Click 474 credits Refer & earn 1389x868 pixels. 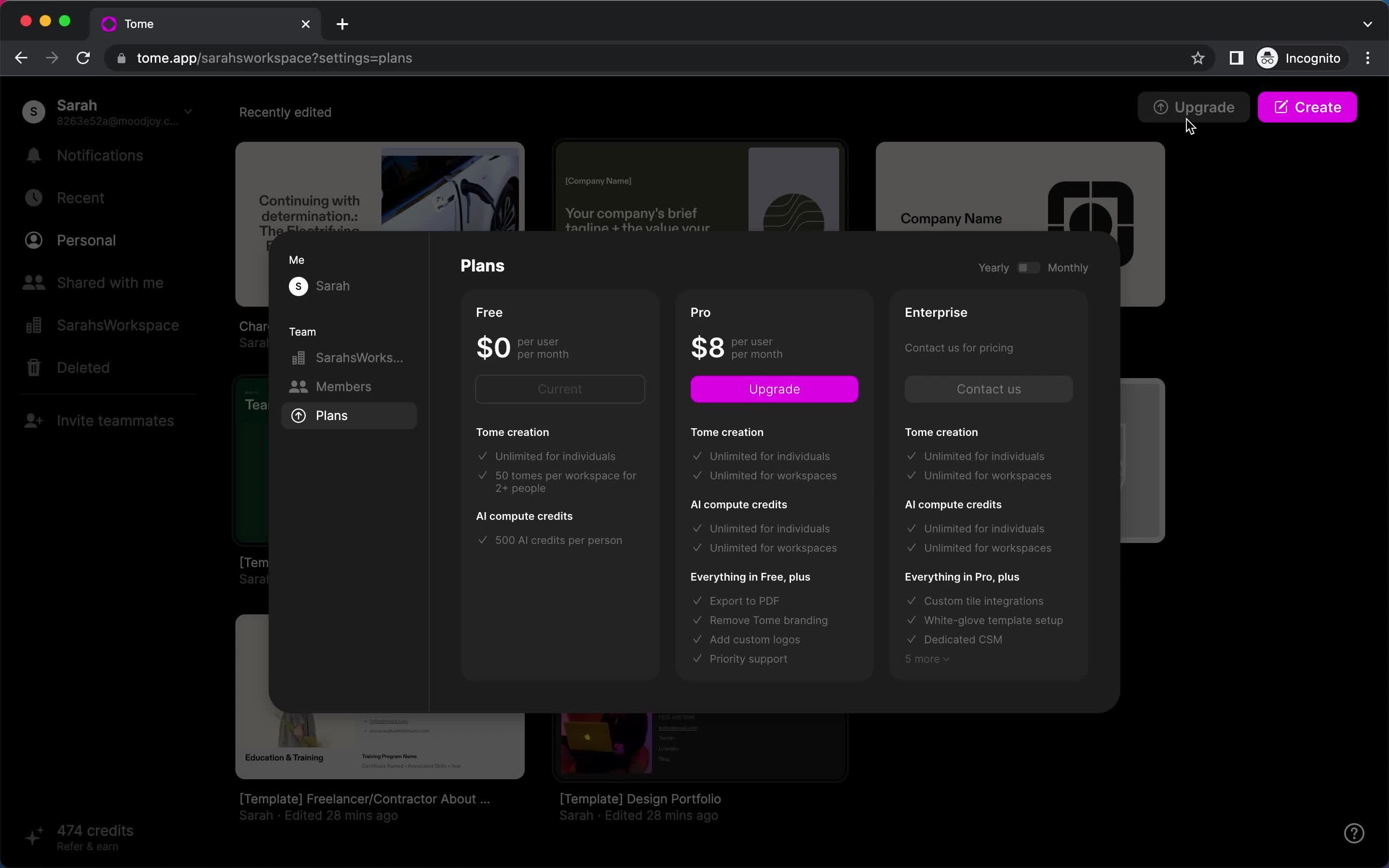point(95,838)
